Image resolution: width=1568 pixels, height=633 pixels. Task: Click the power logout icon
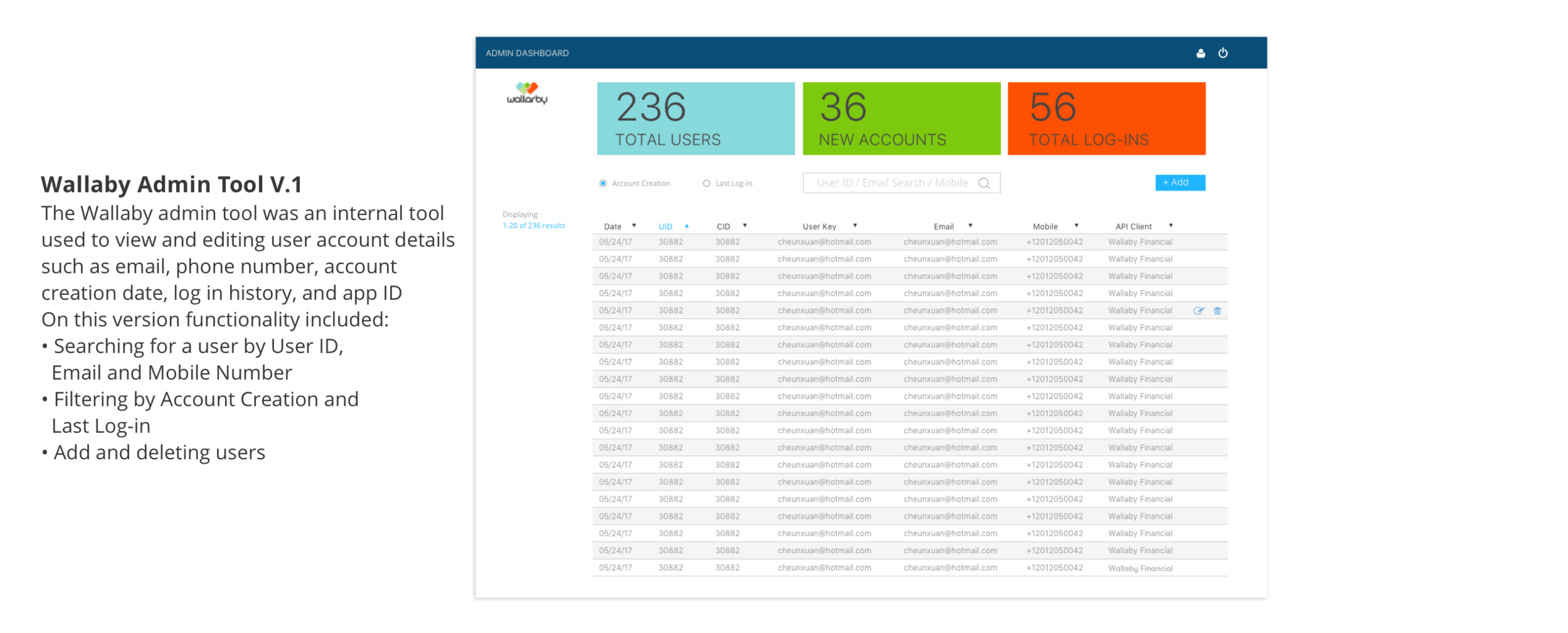1222,53
